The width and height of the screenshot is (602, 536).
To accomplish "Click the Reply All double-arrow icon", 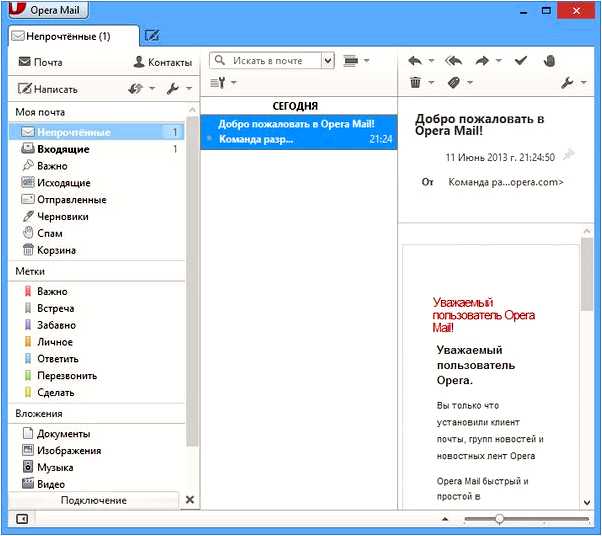I will pyautogui.click(x=453, y=61).
